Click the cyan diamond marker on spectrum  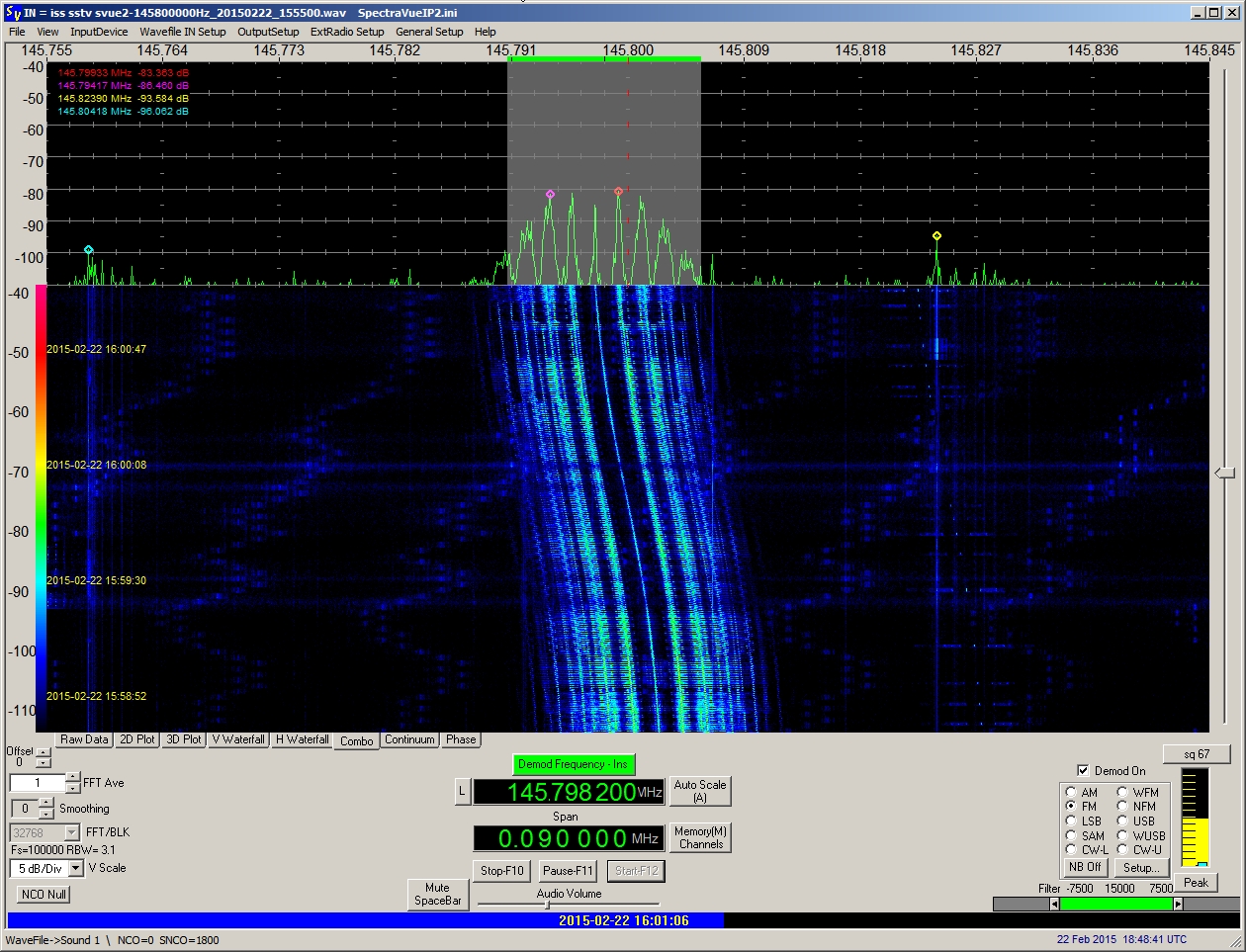pyautogui.click(x=89, y=250)
